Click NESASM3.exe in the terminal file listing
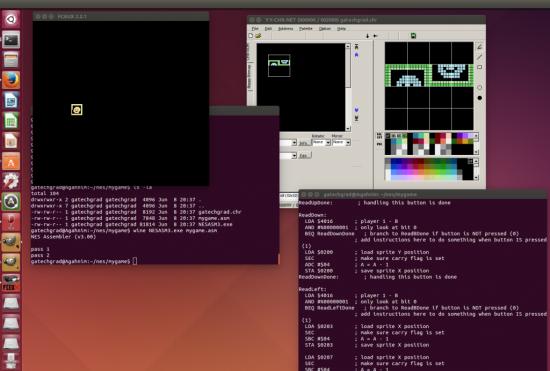550x371 pixels. coord(215,224)
